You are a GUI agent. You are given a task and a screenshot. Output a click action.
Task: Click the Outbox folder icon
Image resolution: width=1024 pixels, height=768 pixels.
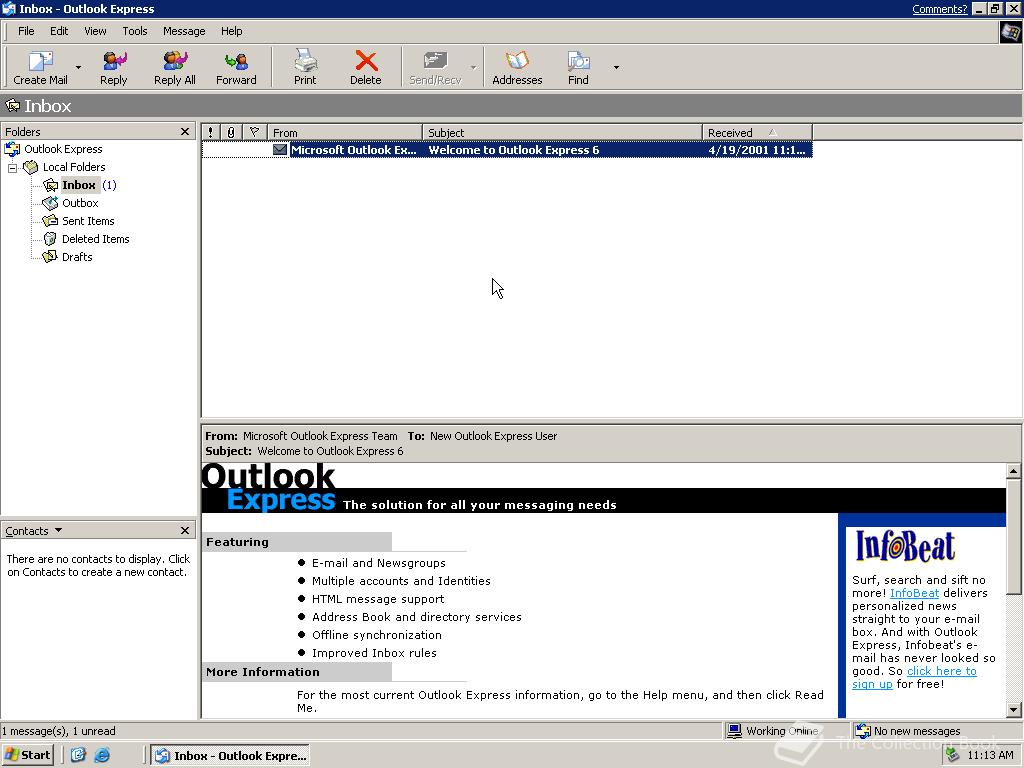pyautogui.click(x=50, y=203)
